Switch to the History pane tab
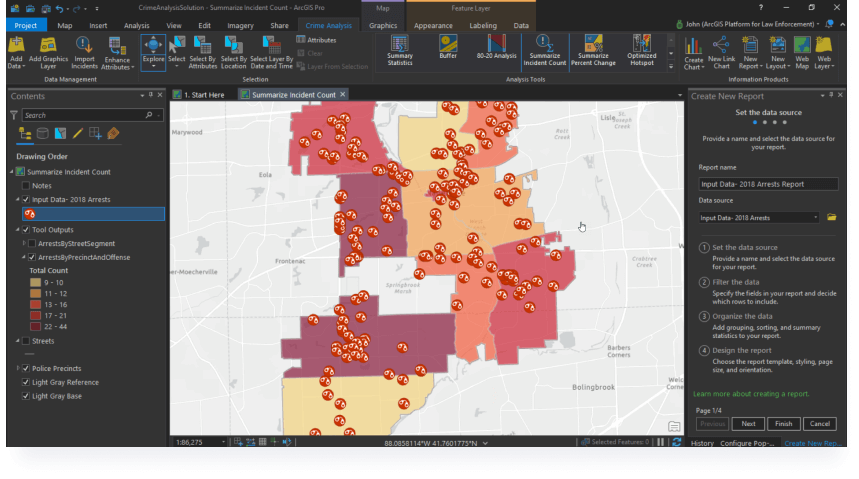 point(702,443)
